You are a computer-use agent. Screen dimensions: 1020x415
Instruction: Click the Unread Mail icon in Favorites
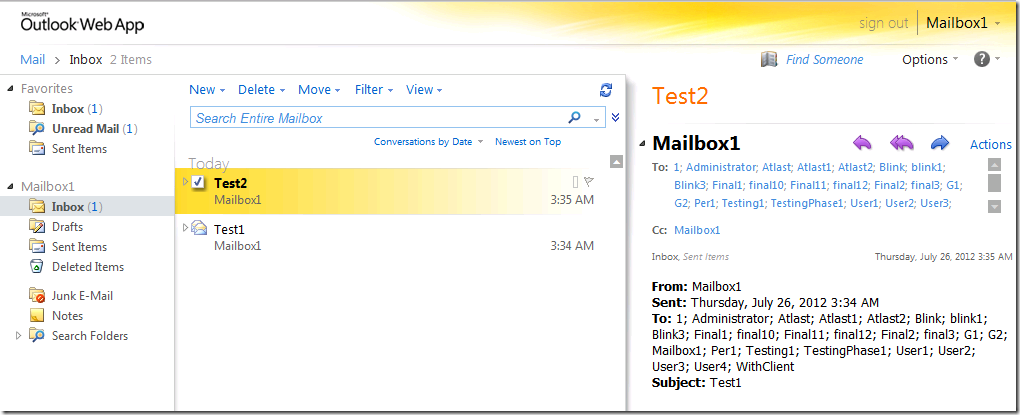(36, 129)
